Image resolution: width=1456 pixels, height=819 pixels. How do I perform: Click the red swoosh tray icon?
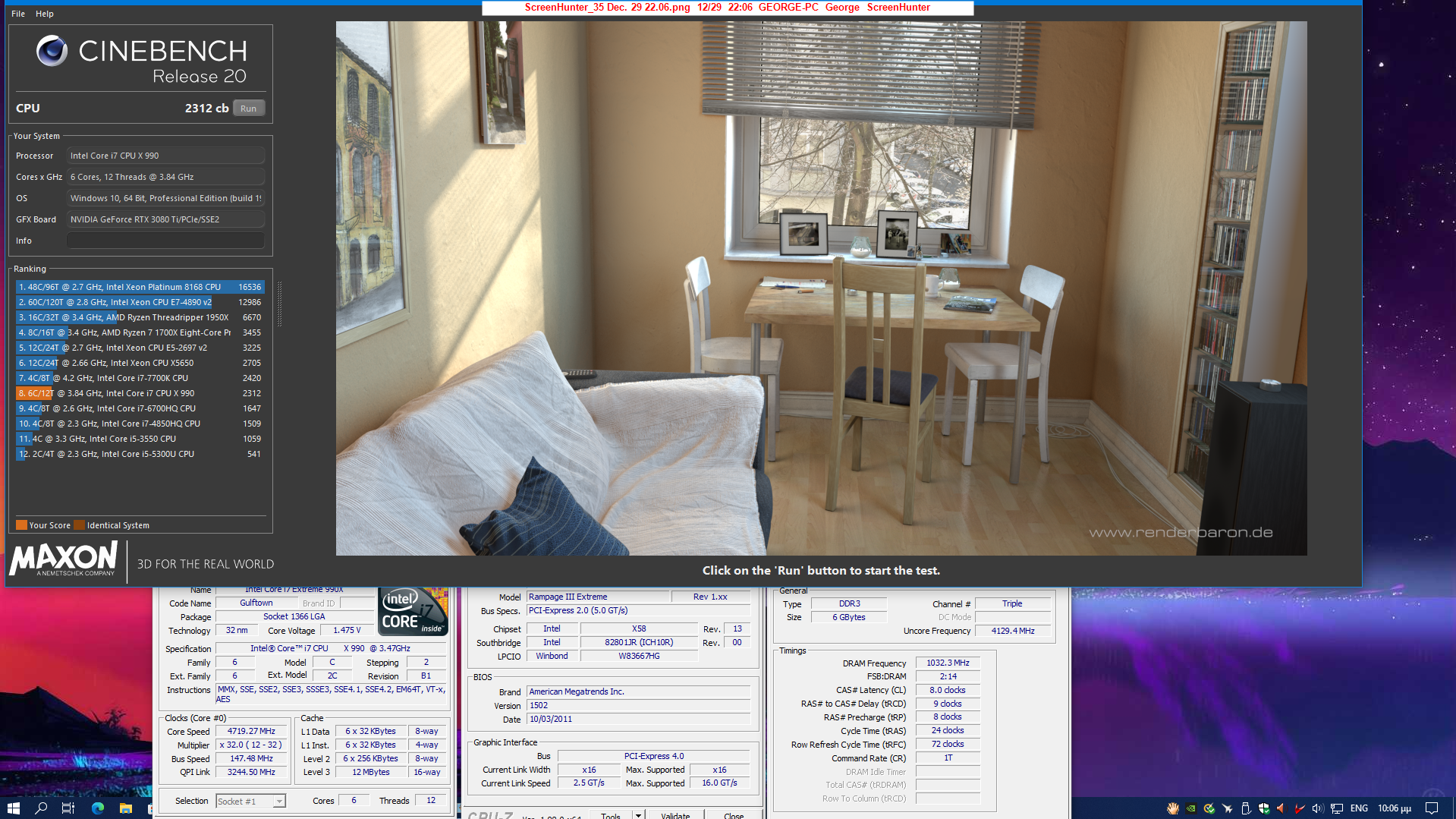click(1300, 808)
